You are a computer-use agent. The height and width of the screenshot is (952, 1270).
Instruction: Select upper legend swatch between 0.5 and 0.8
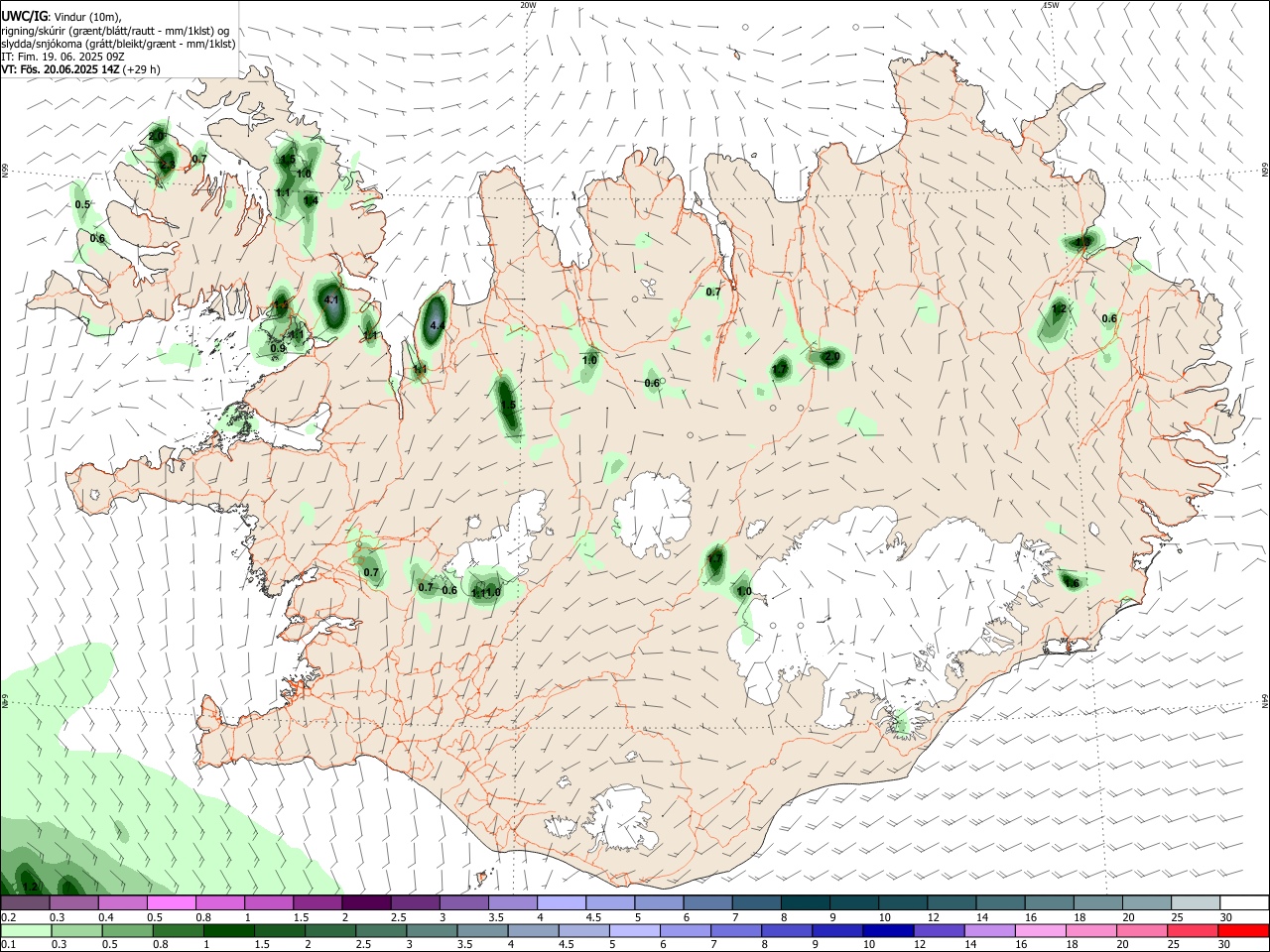point(171,903)
